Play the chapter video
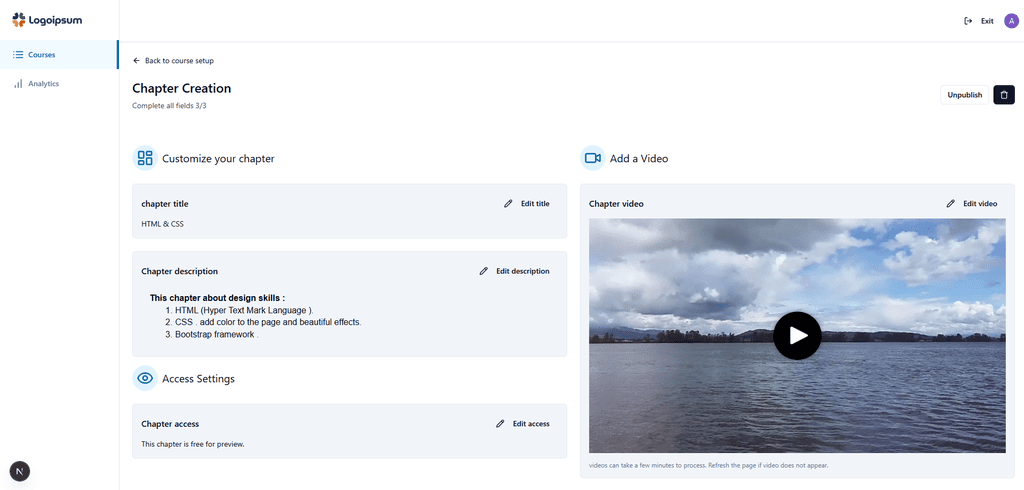Screen dimensions: 1024x490 pyautogui.click(x=797, y=335)
